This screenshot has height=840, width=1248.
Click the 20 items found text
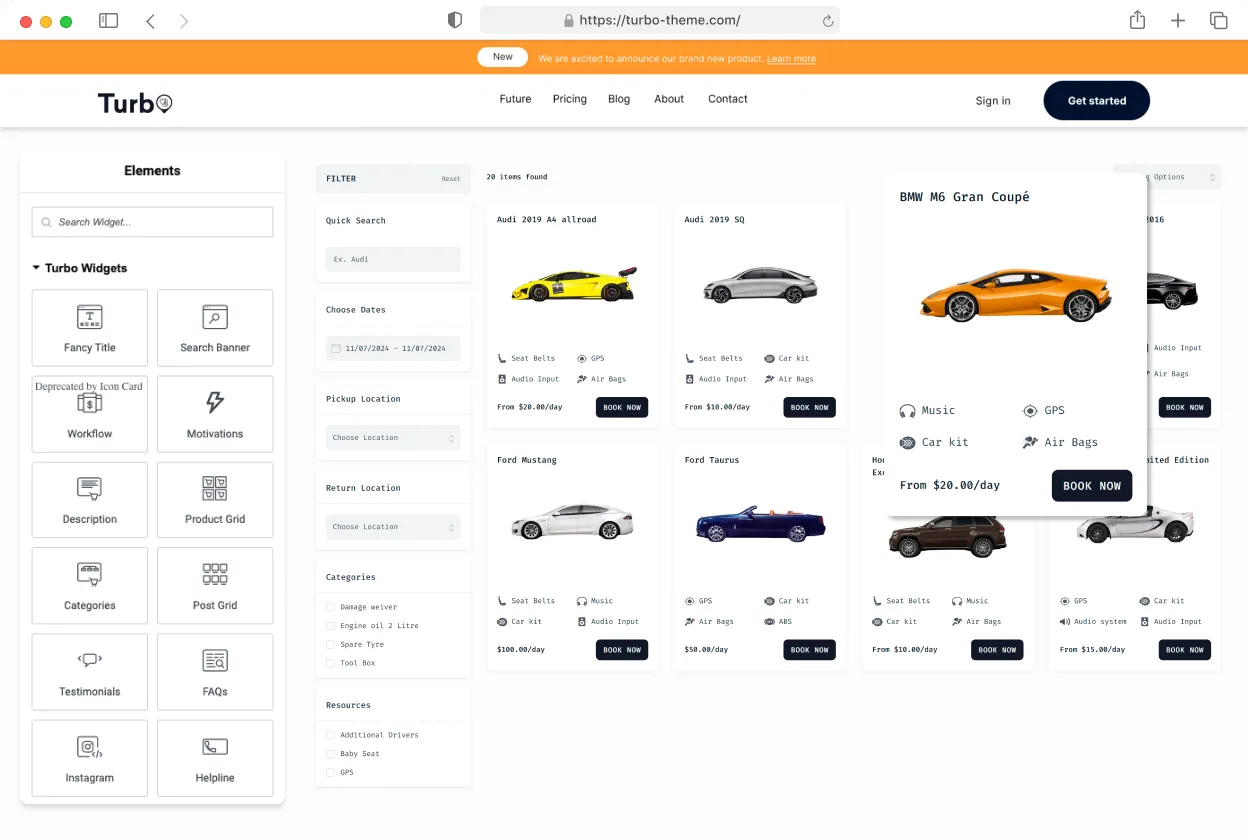pyautogui.click(x=517, y=177)
